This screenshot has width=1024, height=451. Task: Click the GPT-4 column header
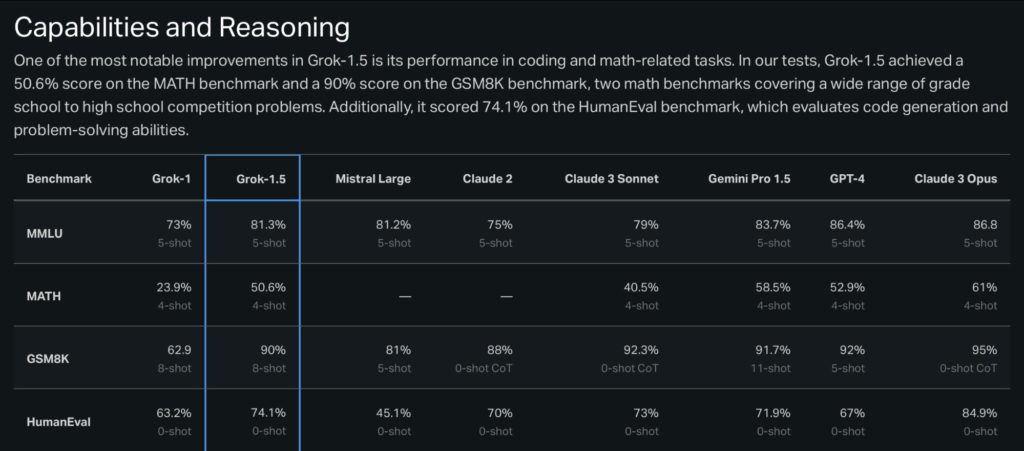(x=847, y=179)
